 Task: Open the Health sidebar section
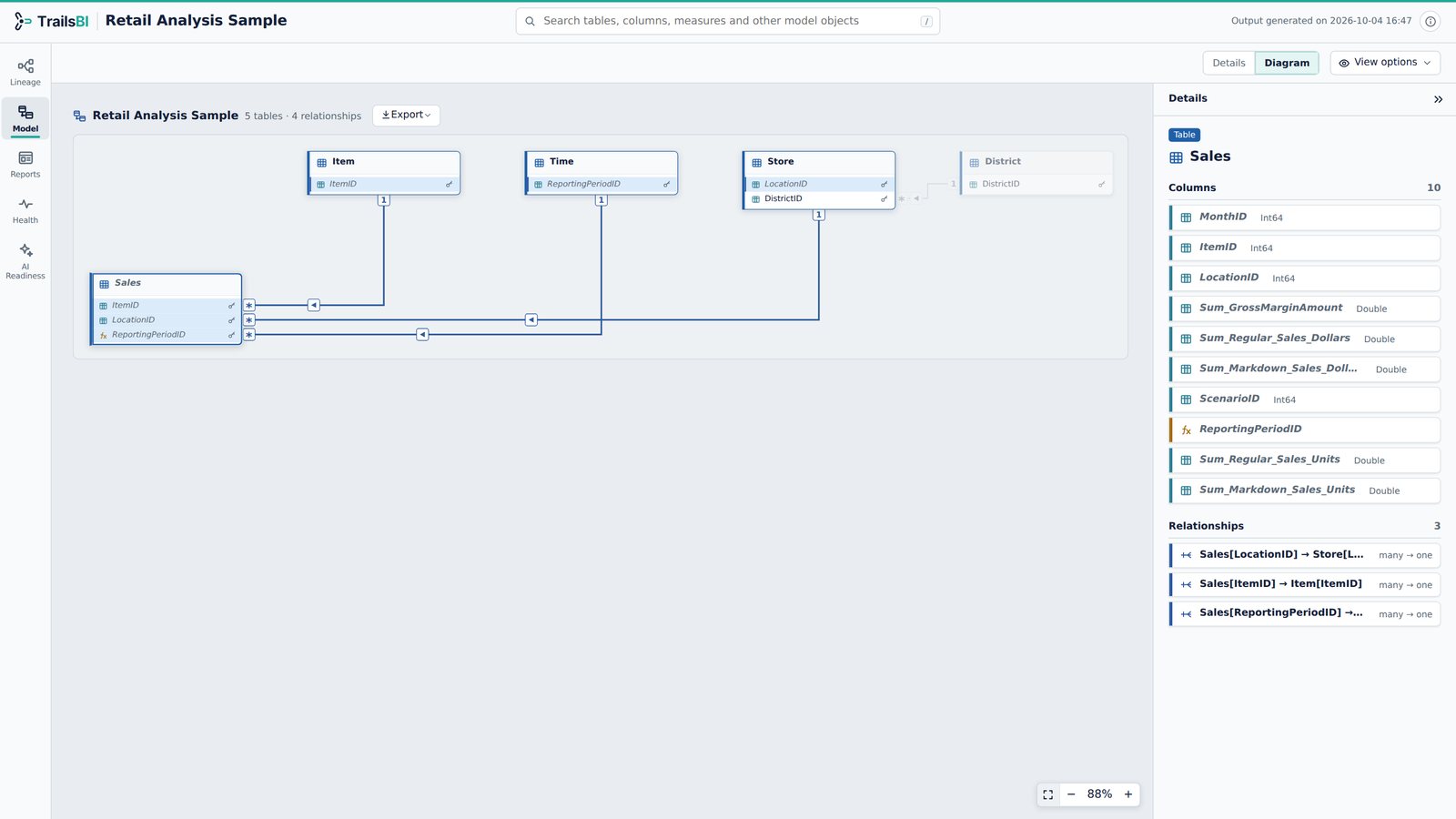tap(25, 211)
